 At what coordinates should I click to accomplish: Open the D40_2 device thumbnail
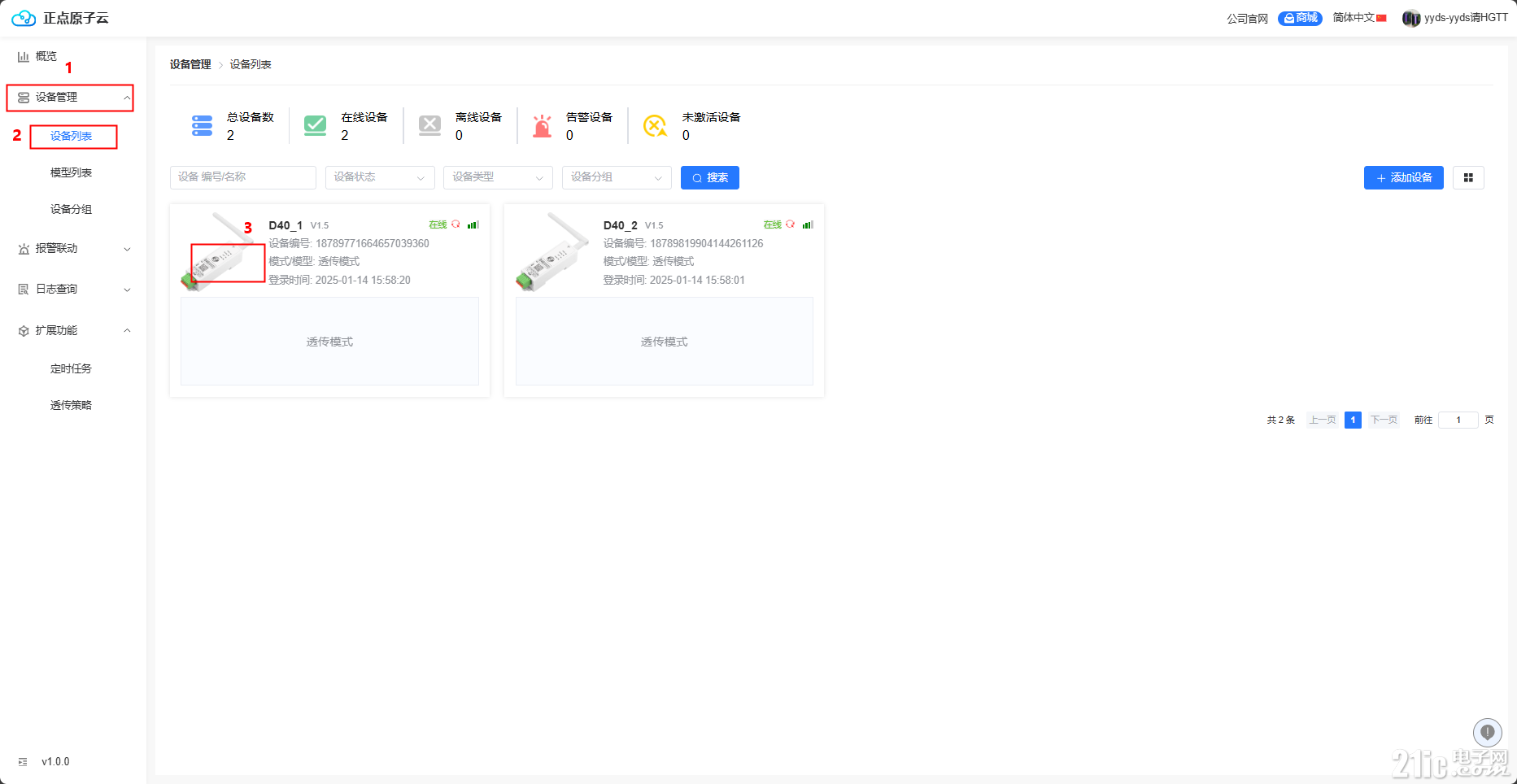coord(554,250)
